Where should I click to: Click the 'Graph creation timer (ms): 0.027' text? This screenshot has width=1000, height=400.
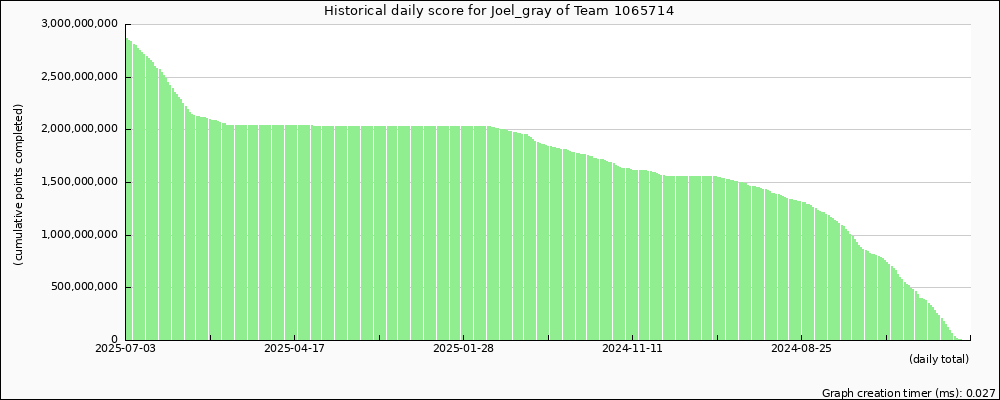[909, 393]
